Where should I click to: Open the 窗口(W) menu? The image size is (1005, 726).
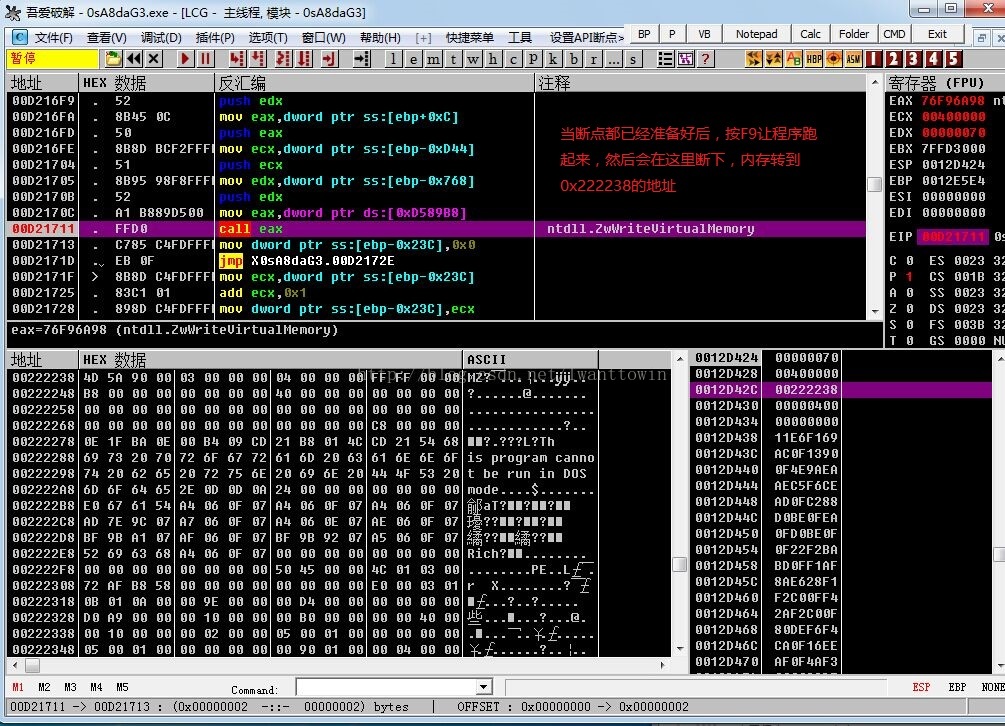tap(324, 38)
